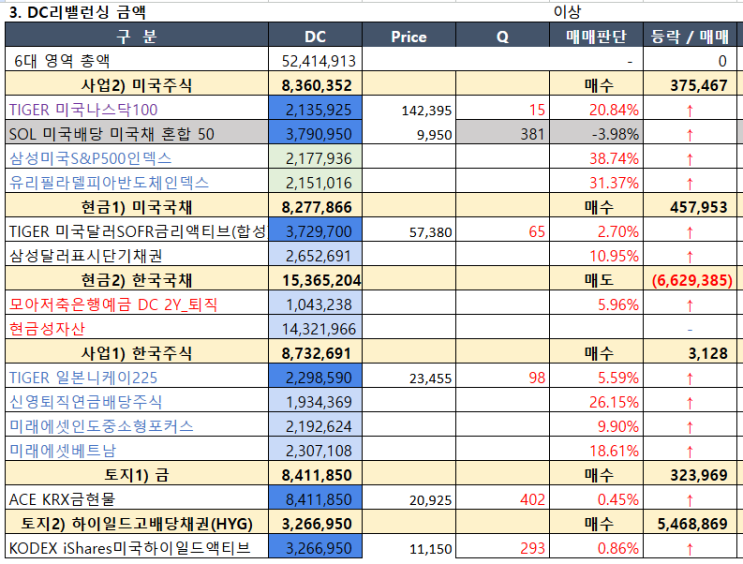Select 'TIGER 일본니케이225' cell

click(x=137, y=377)
